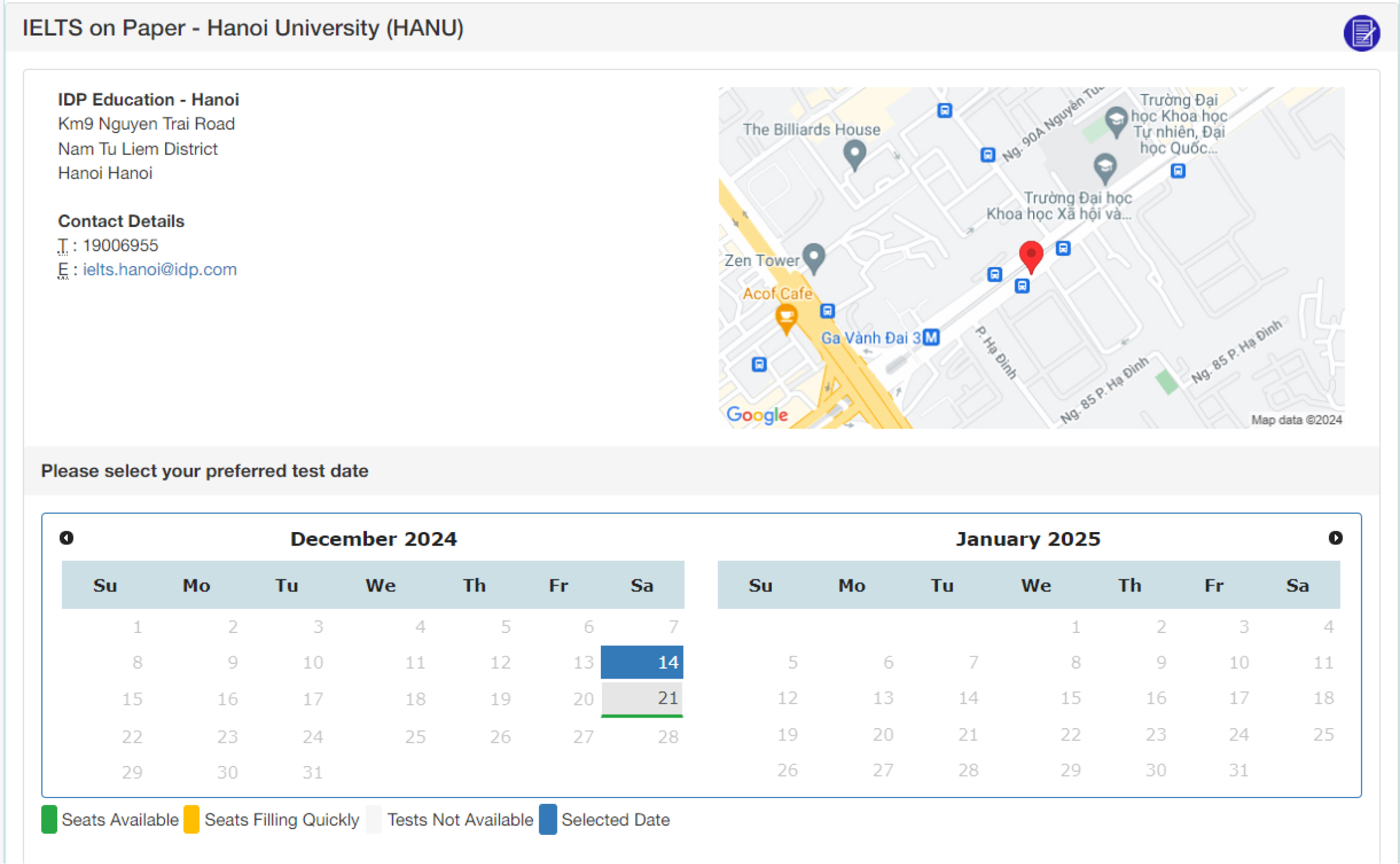This screenshot has width=1400, height=864.
Task: Click January 1 in calendar
Action: (x=1075, y=627)
